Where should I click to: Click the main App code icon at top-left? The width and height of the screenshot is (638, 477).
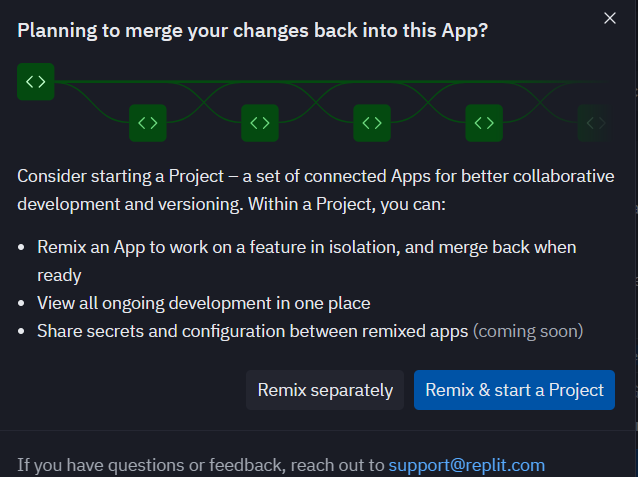click(36, 82)
